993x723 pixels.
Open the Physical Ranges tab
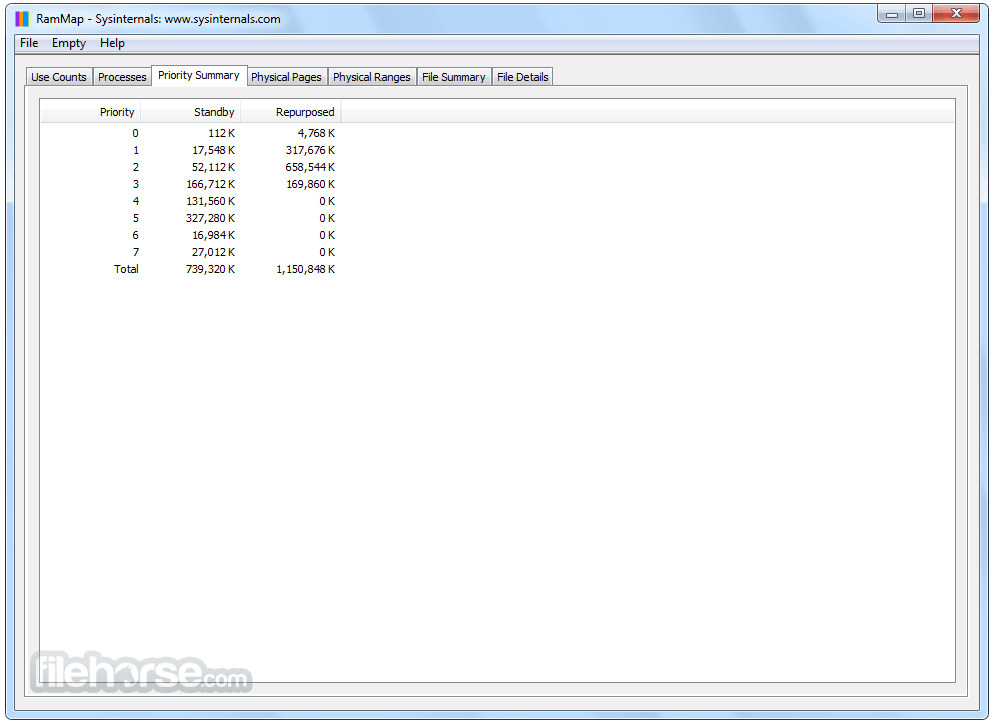[x=372, y=77]
